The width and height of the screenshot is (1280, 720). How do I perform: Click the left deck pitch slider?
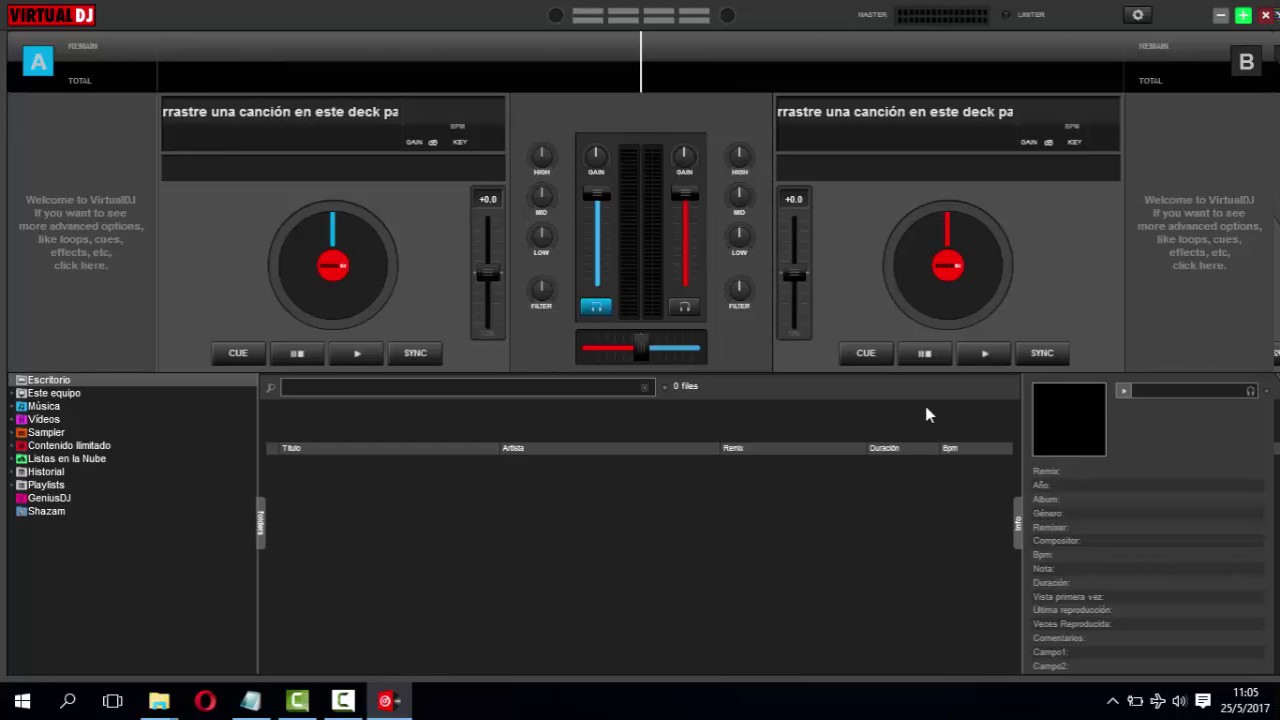tap(488, 274)
